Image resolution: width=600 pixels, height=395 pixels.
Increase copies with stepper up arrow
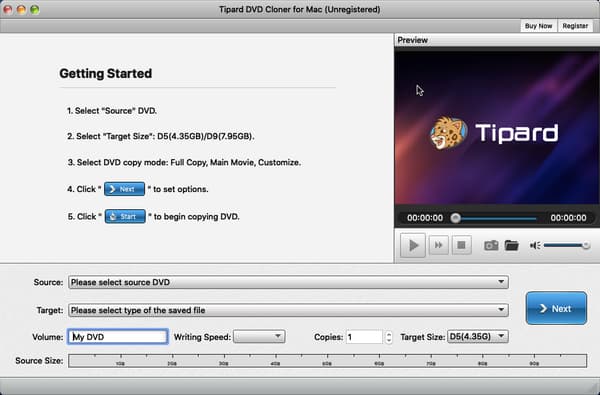[389, 334]
